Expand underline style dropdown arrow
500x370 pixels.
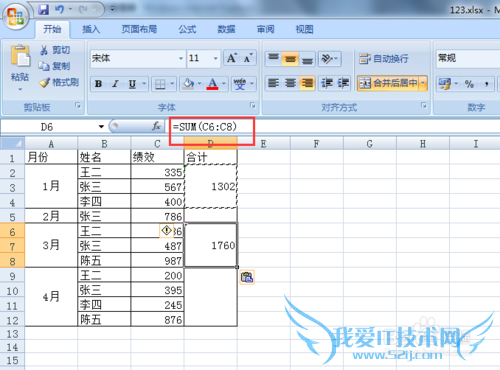(x=144, y=84)
